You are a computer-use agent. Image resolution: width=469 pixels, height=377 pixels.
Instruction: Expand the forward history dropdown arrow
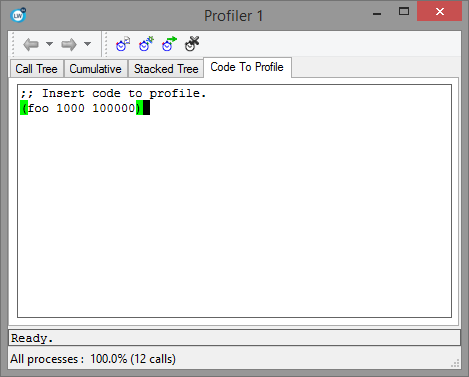87,44
